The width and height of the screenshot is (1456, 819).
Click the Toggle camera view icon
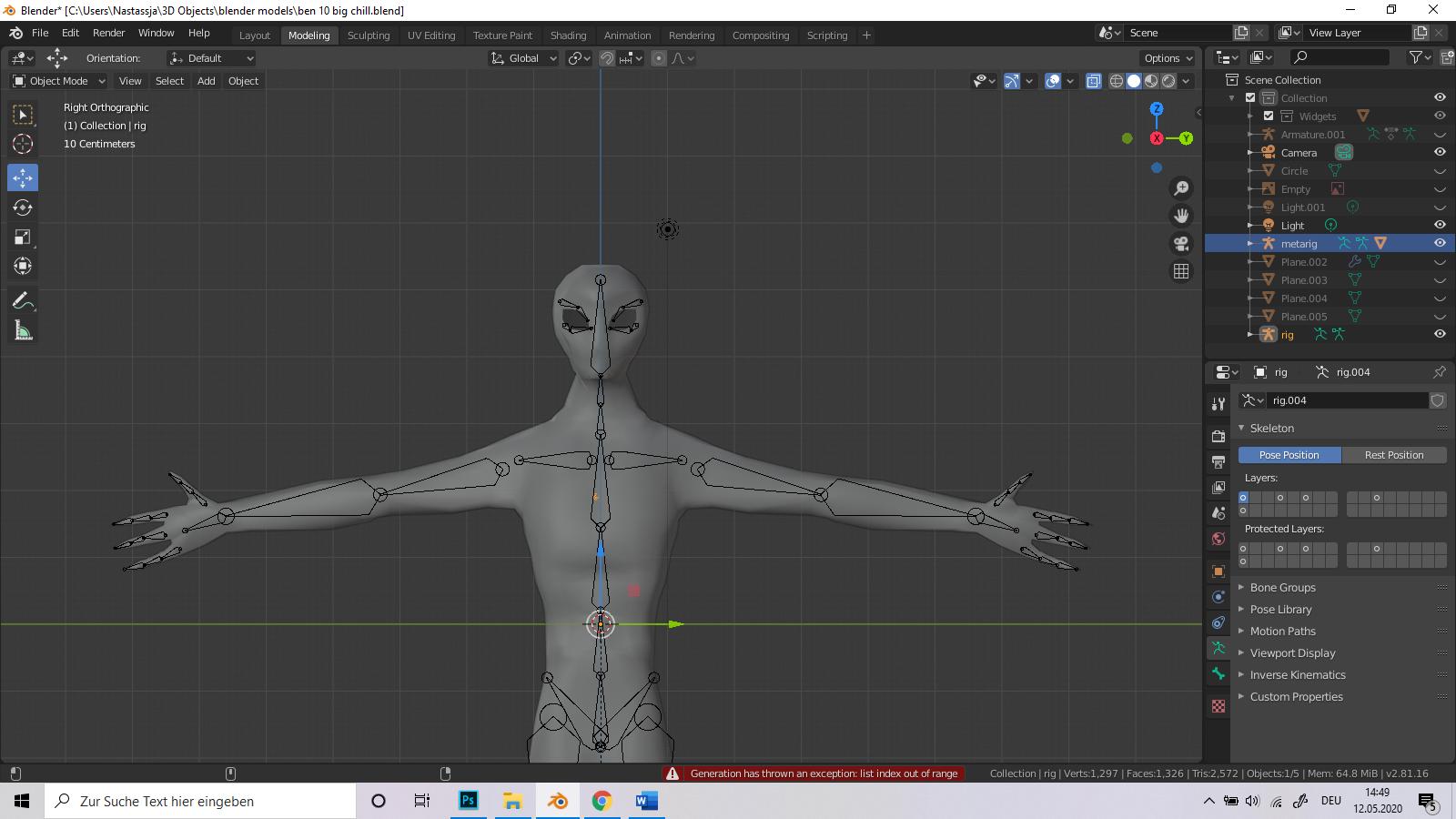pyautogui.click(x=1181, y=244)
